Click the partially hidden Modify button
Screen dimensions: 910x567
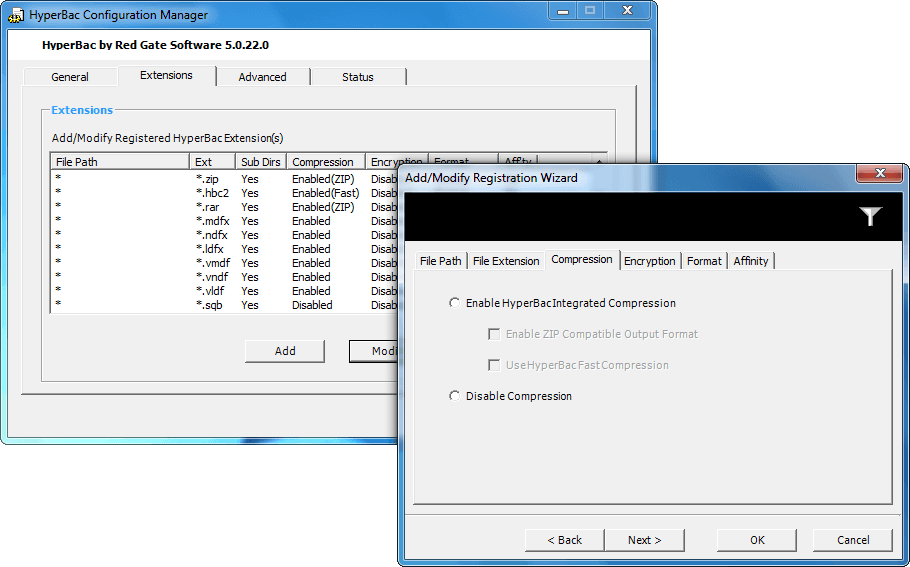(x=374, y=351)
